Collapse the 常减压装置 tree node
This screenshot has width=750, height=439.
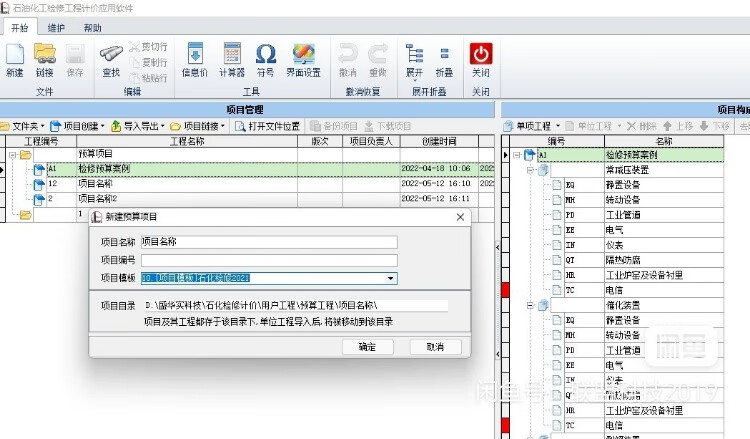[x=529, y=170]
